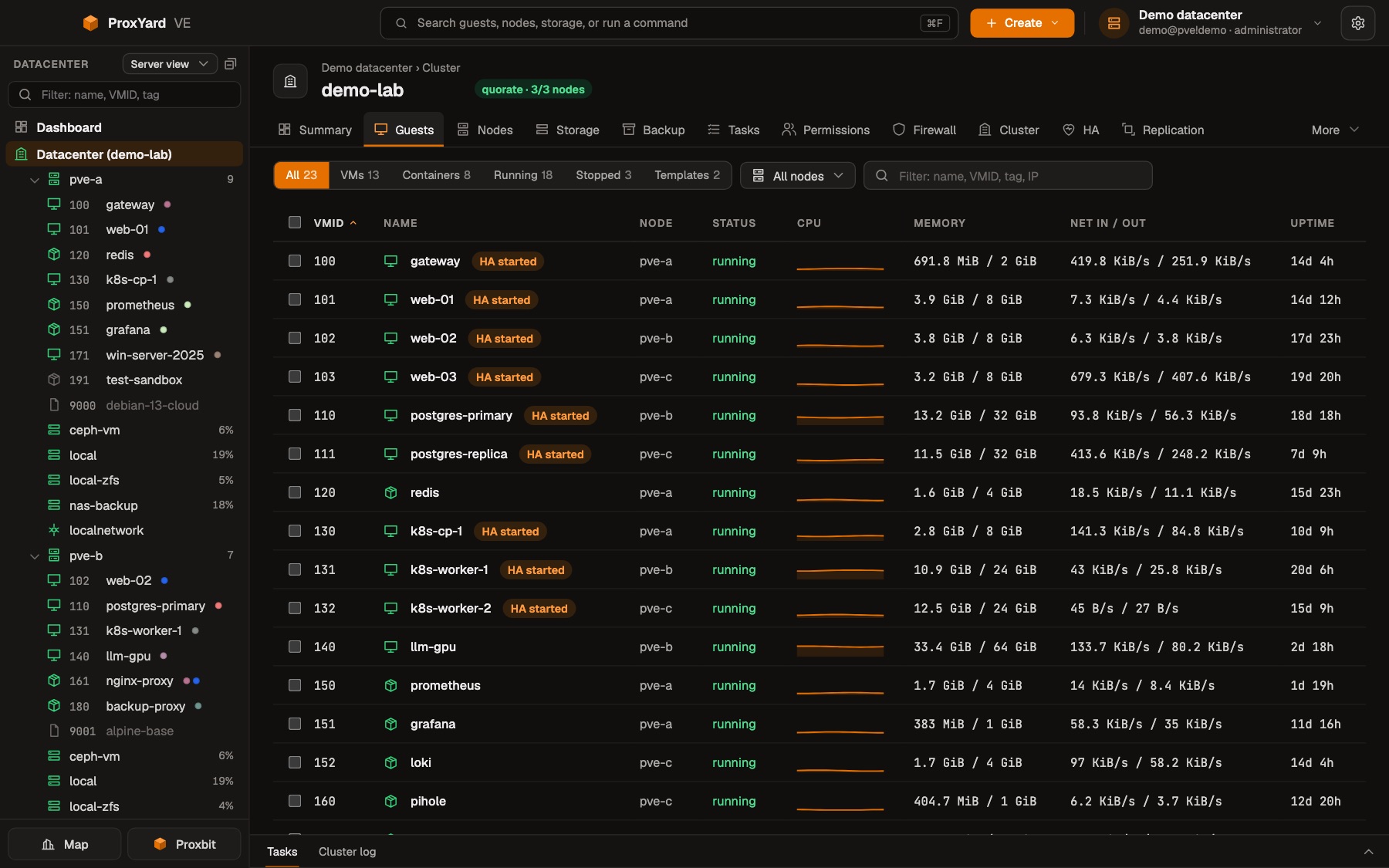
Task: Collapse the pve-b node tree
Action: (x=34, y=556)
